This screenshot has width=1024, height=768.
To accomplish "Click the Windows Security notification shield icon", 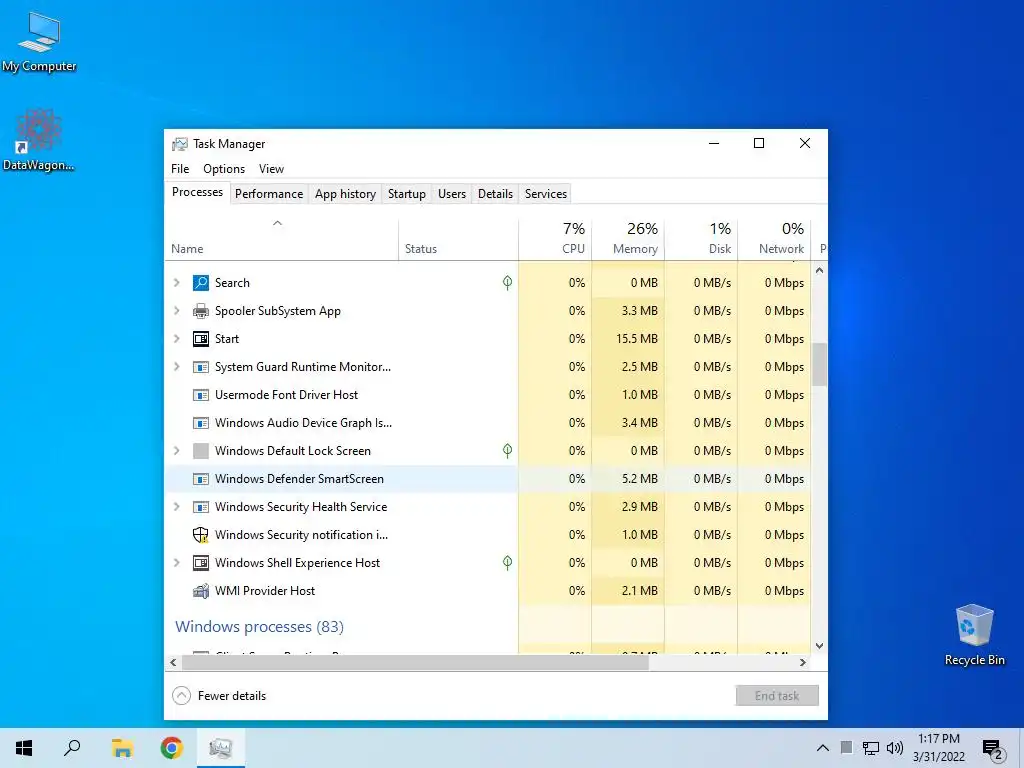I will [200, 535].
